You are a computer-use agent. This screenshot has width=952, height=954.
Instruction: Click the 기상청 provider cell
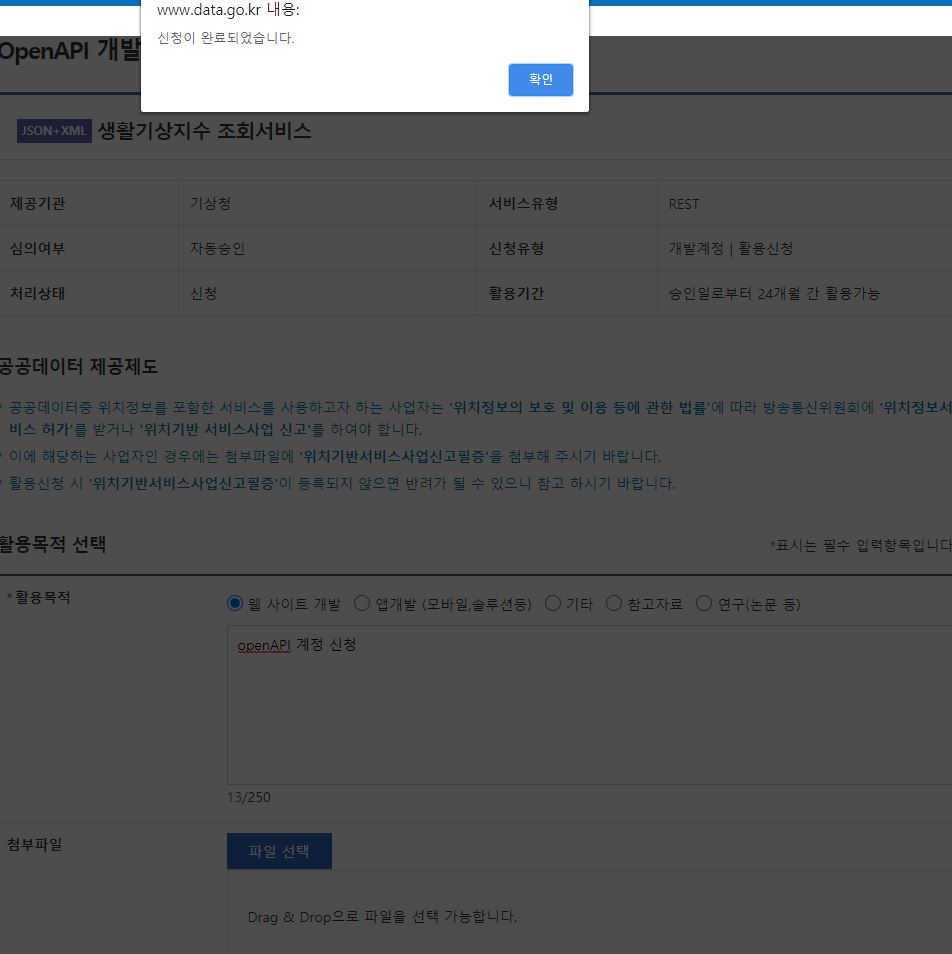(x=210, y=203)
